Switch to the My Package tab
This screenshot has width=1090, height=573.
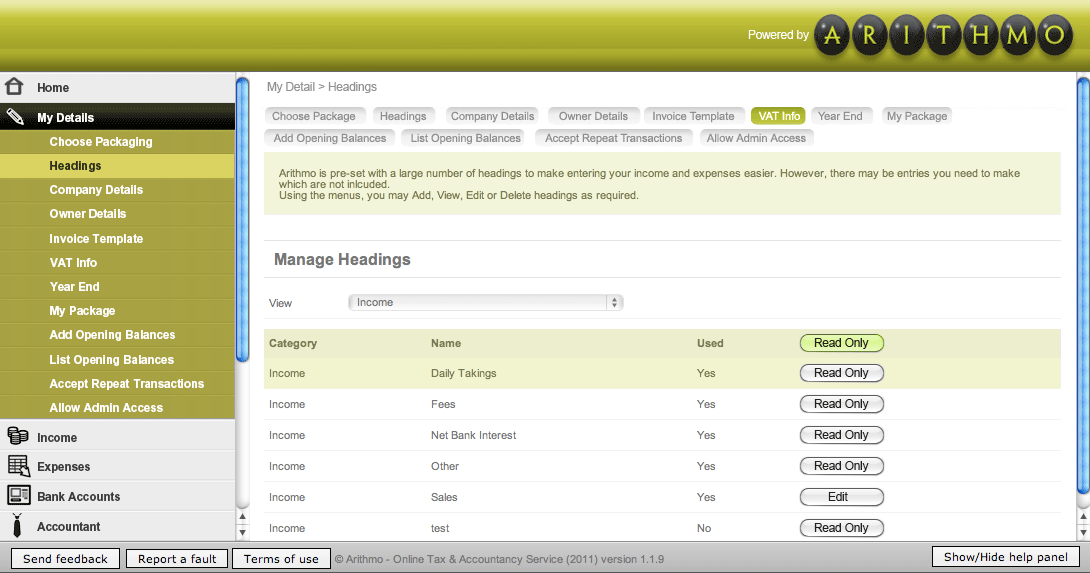[917, 116]
